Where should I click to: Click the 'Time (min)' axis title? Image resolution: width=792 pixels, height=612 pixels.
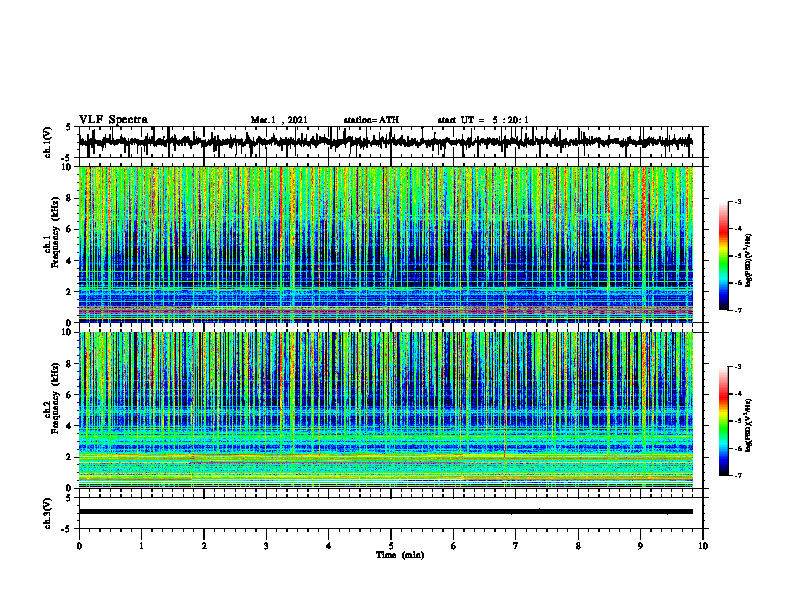coord(400,555)
